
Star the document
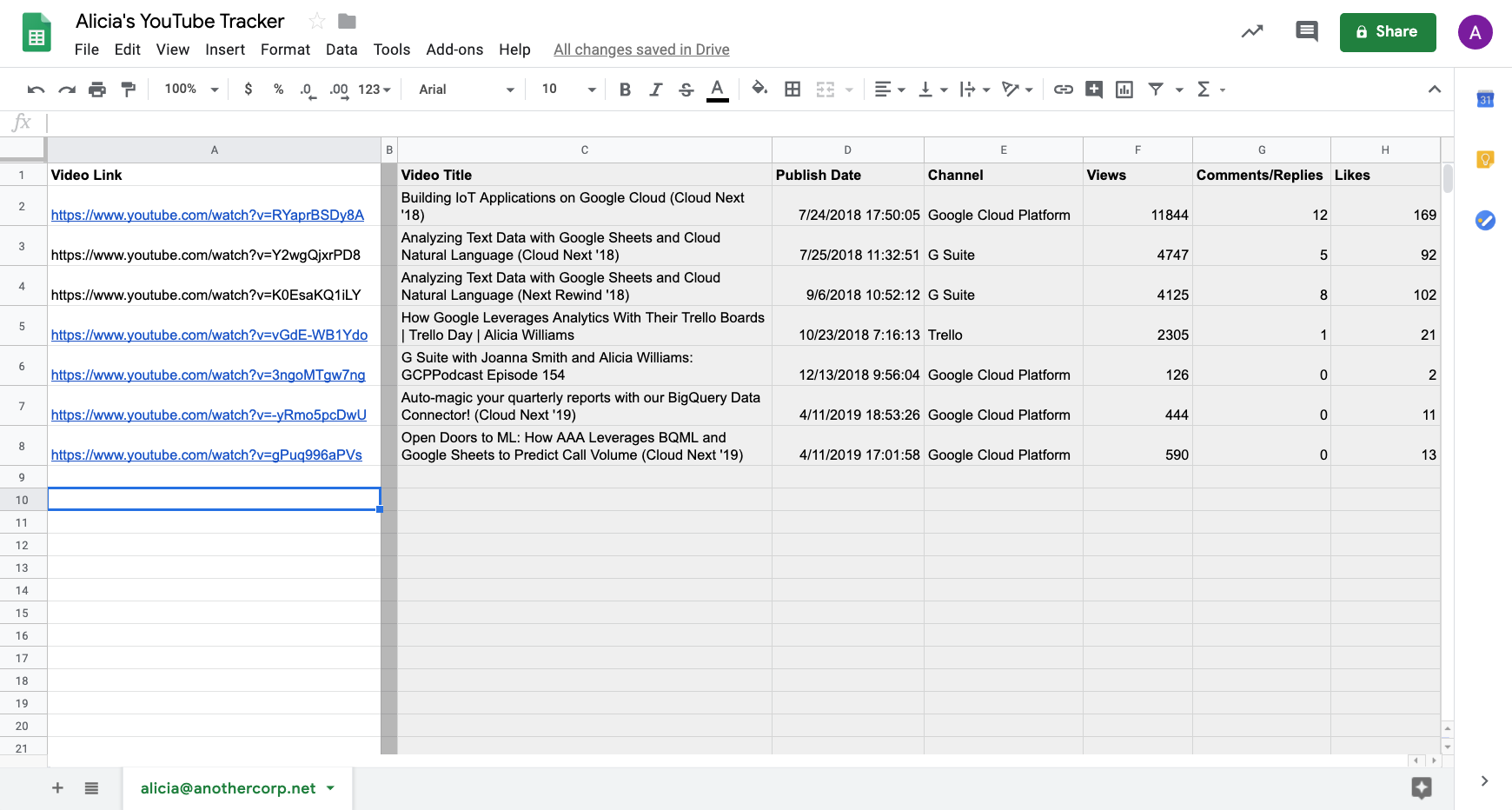click(317, 21)
